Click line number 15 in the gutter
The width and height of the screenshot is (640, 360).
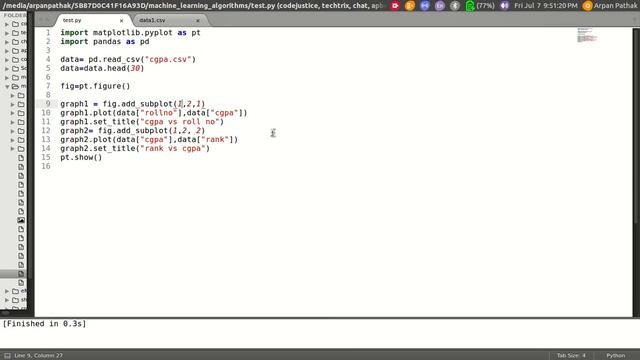(x=46, y=157)
